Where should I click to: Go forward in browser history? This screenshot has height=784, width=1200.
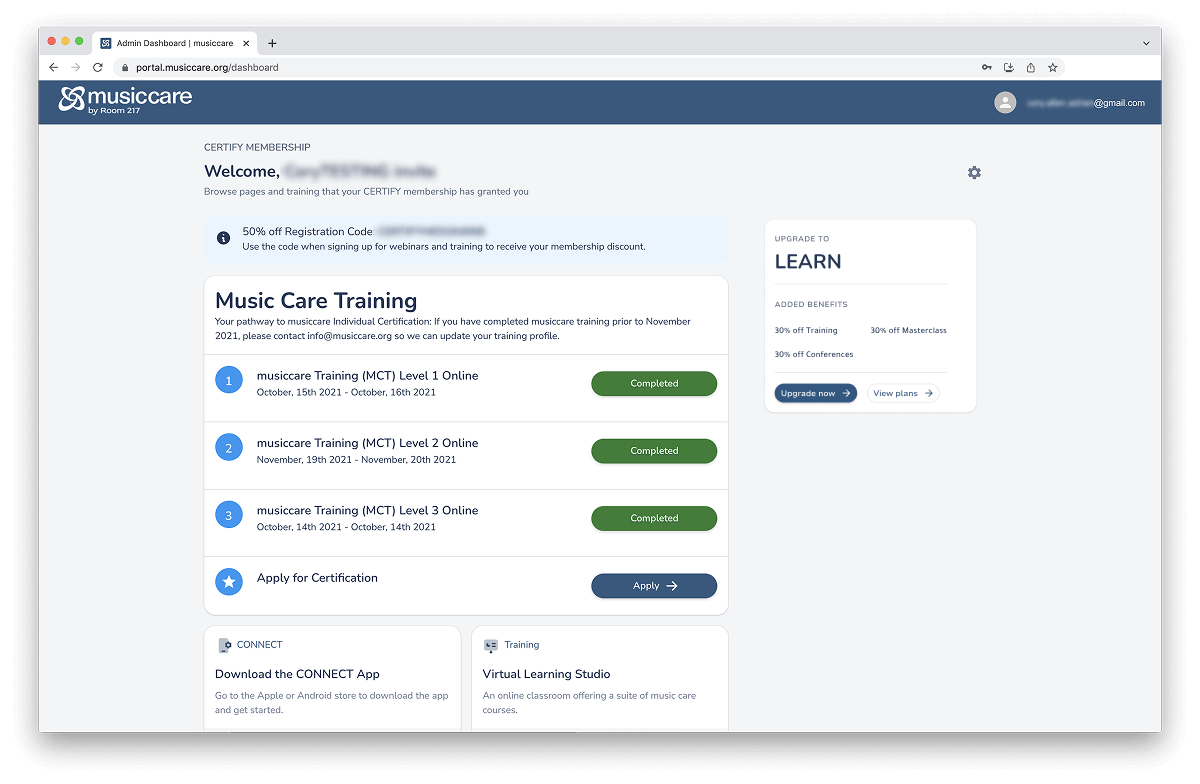pyautogui.click(x=76, y=67)
